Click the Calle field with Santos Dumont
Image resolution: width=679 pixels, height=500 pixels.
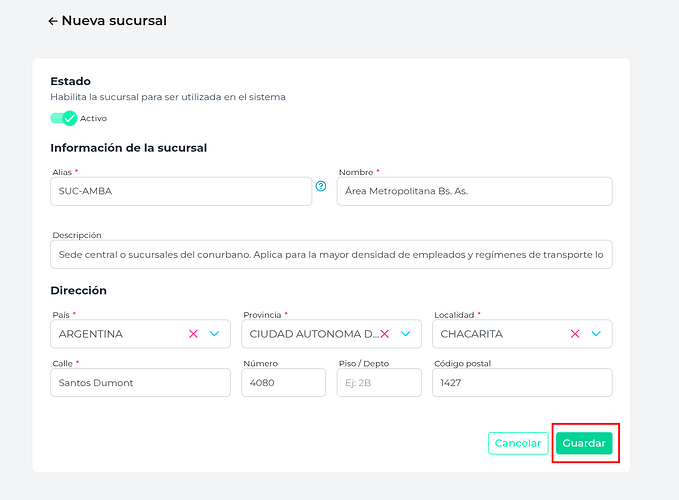[x=140, y=383]
